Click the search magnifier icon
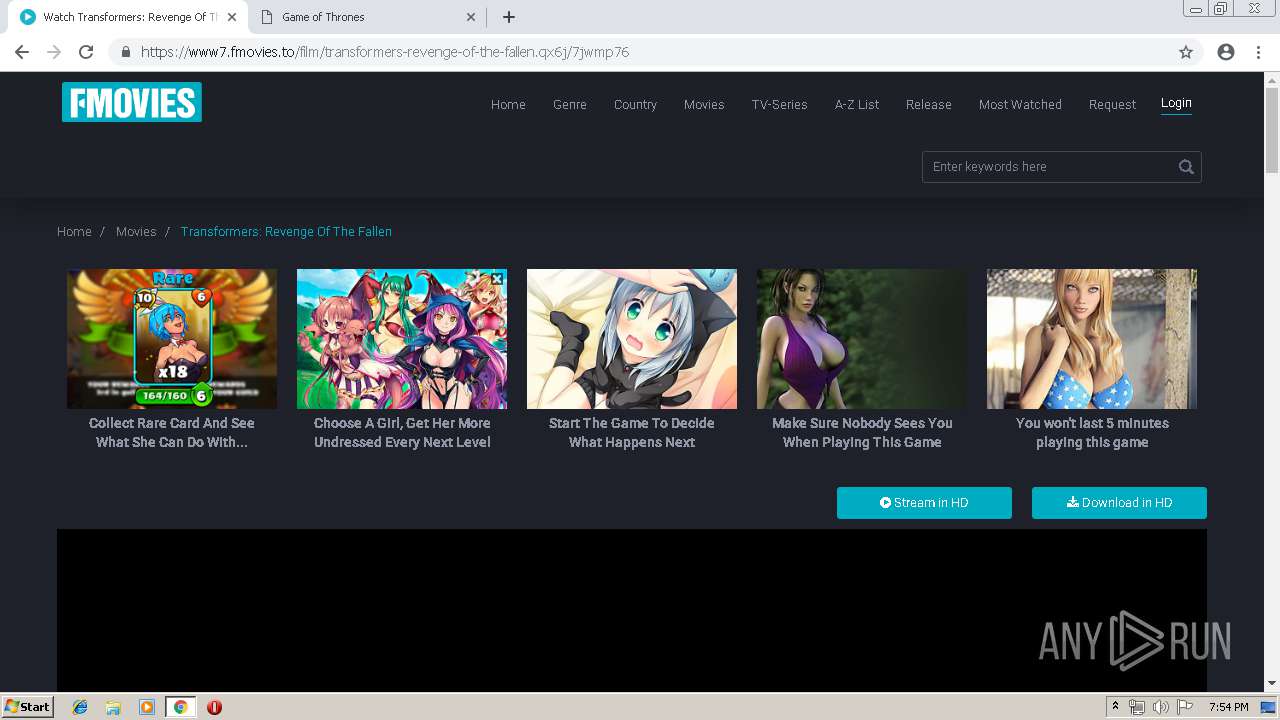Viewport: 1280px width, 720px height. click(x=1186, y=167)
